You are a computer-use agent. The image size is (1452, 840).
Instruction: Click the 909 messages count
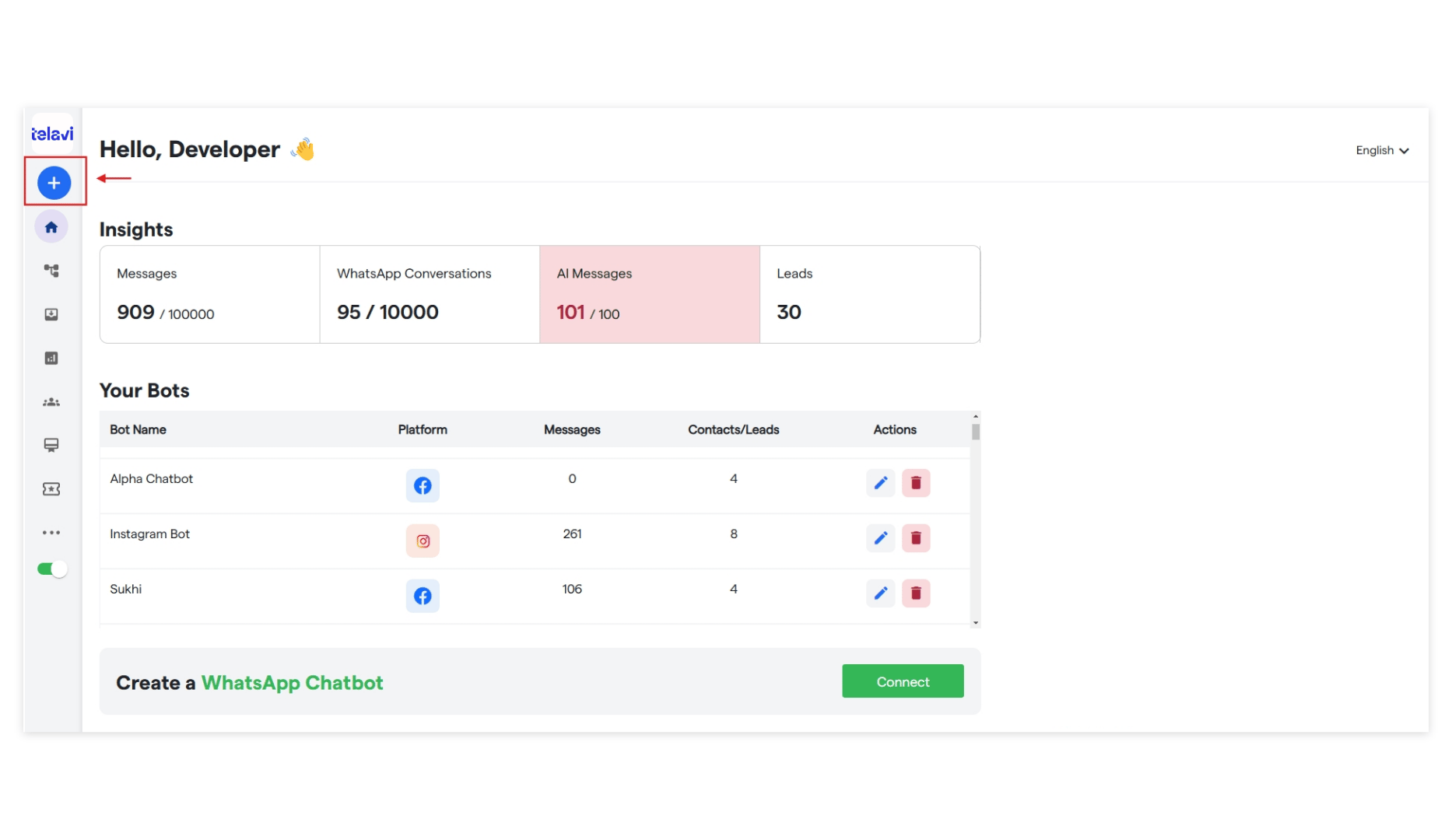pos(135,312)
